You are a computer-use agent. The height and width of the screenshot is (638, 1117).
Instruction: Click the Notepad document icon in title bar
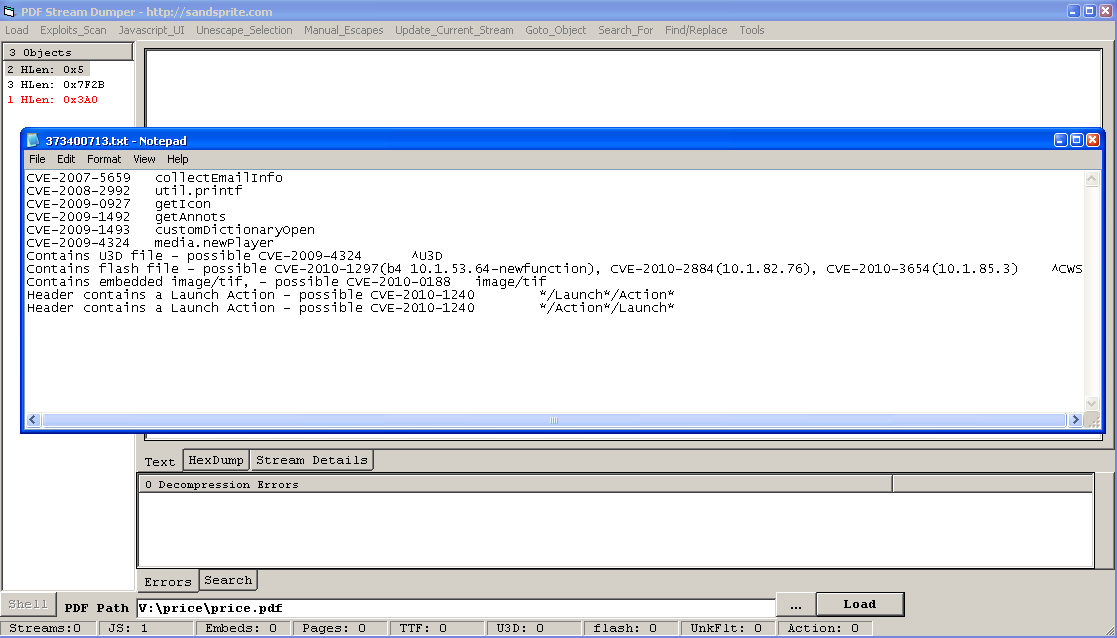[x=34, y=141]
